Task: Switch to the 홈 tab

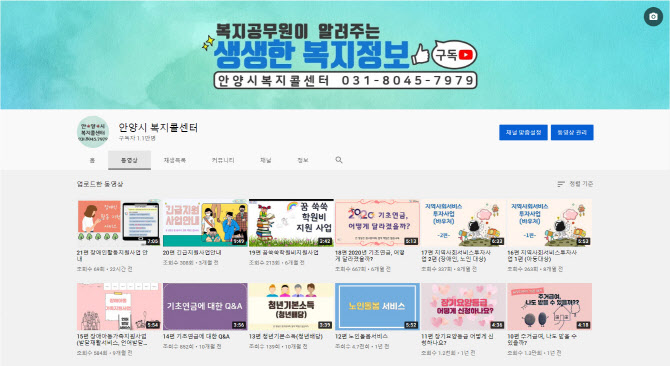Action: pos(92,160)
